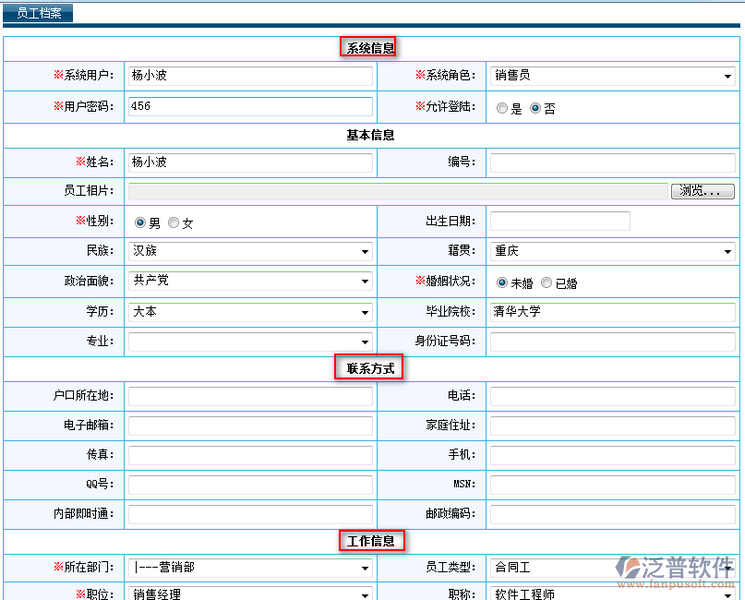Click the 浏览 button for employee photo
Image resolution: width=745 pixels, height=600 pixels.
tap(706, 191)
